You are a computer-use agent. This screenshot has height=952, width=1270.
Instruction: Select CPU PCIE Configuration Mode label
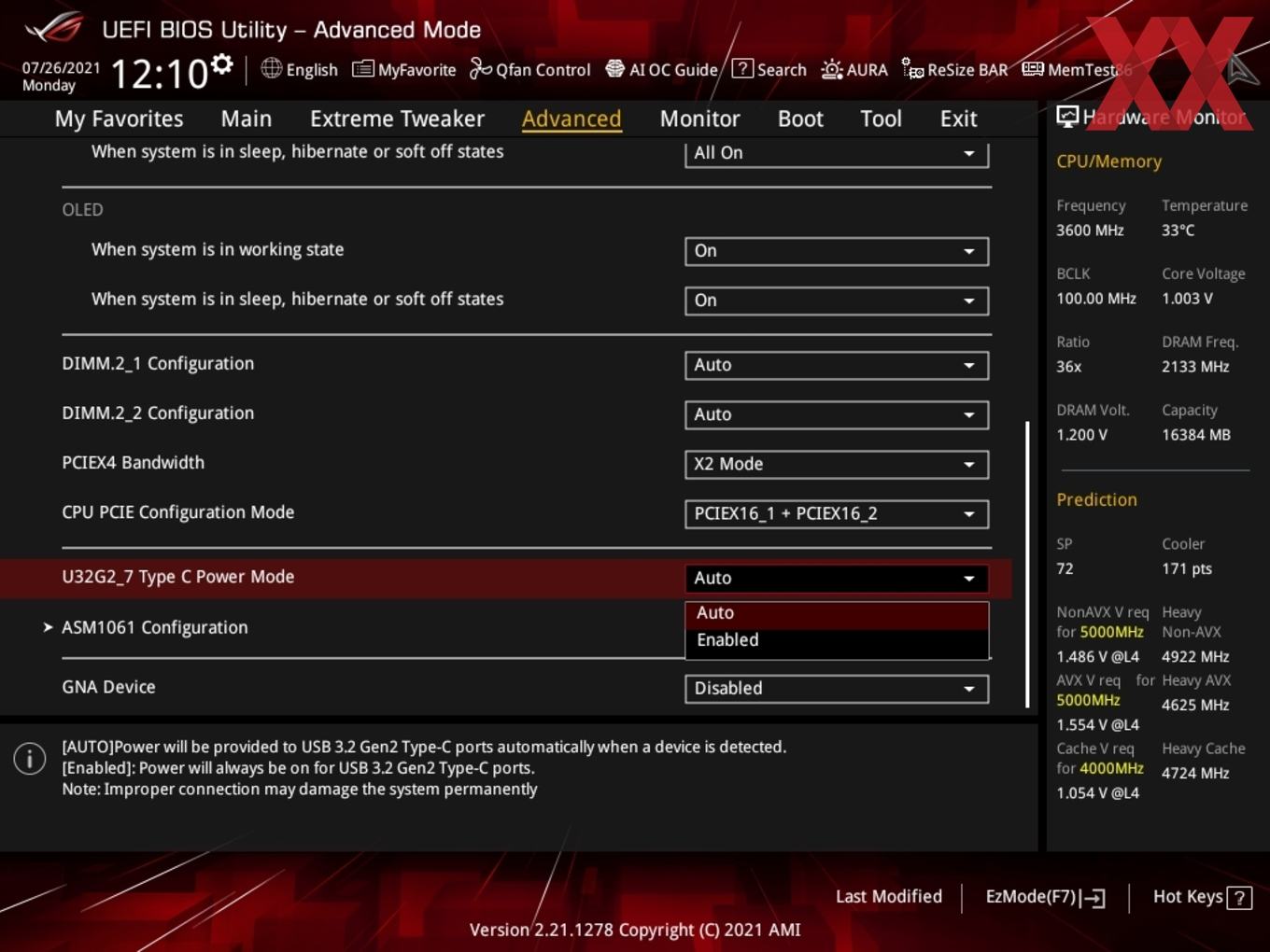pyautogui.click(x=177, y=512)
